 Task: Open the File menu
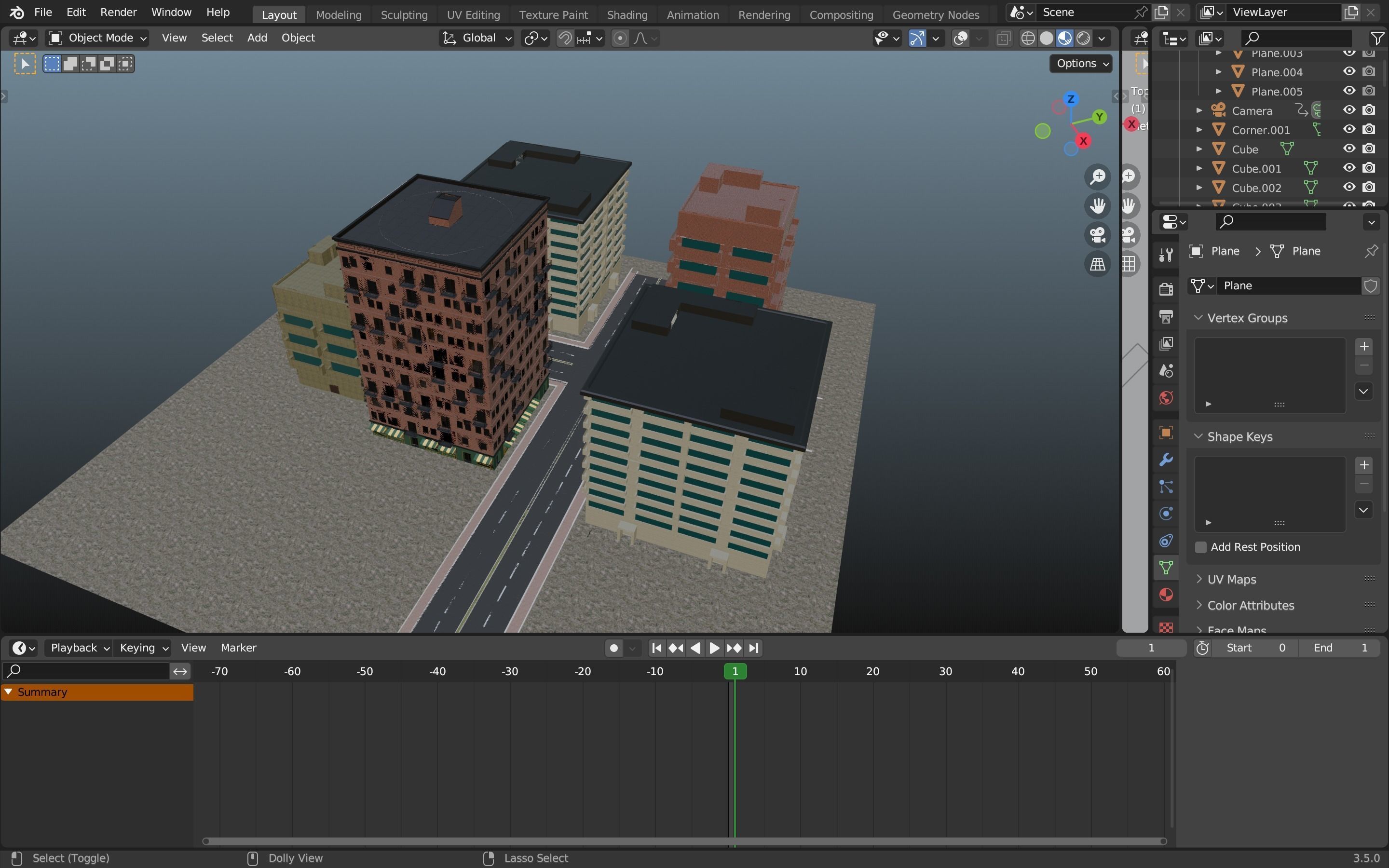coord(42,12)
